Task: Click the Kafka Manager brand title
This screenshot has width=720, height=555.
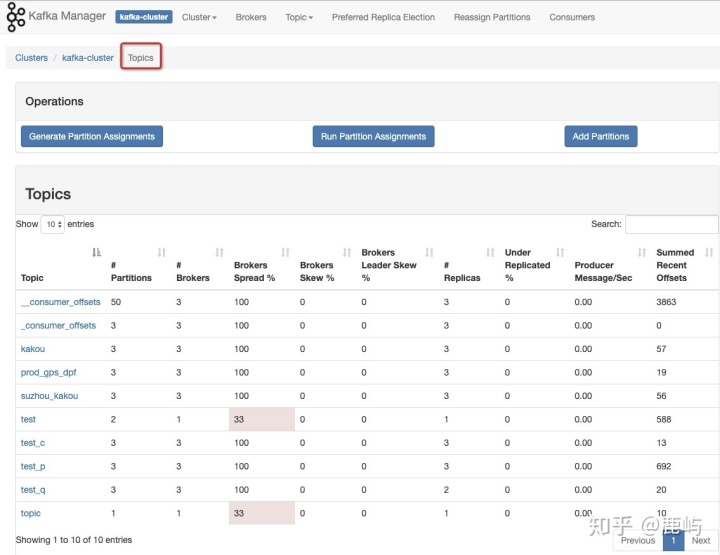Action: tap(67, 16)
